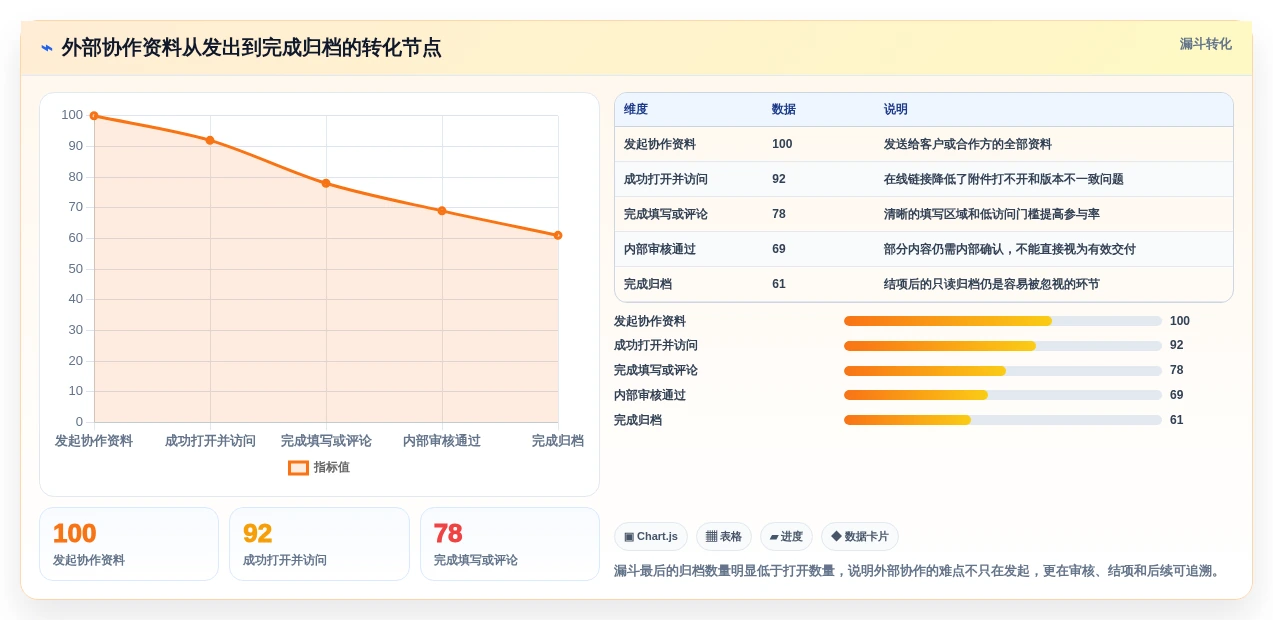Click the 发起协作资料 progress bar
This screenshot has height=620, width=1273.
1003,321
